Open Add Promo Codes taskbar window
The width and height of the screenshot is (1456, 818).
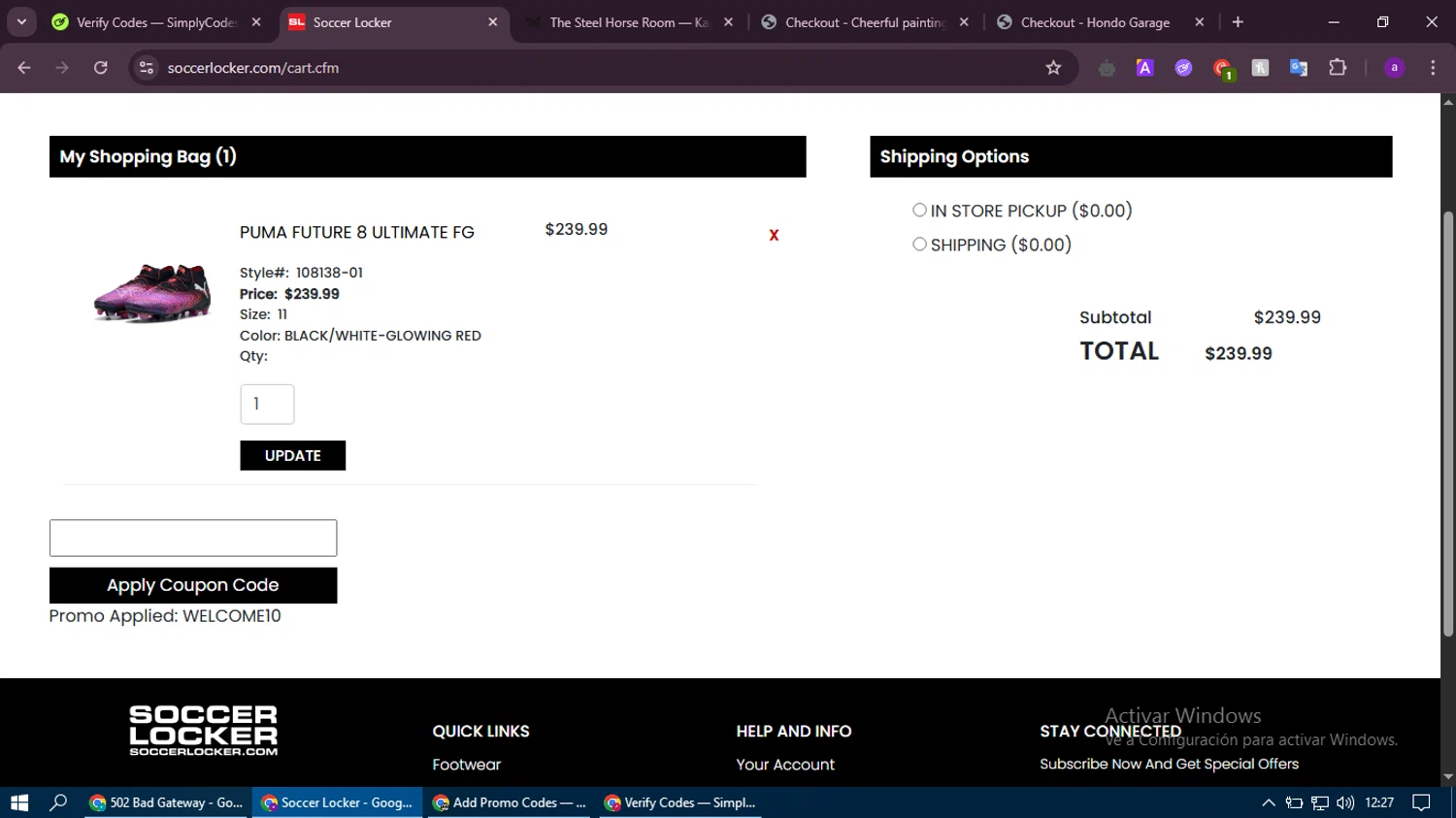click(x=509, y=802)
